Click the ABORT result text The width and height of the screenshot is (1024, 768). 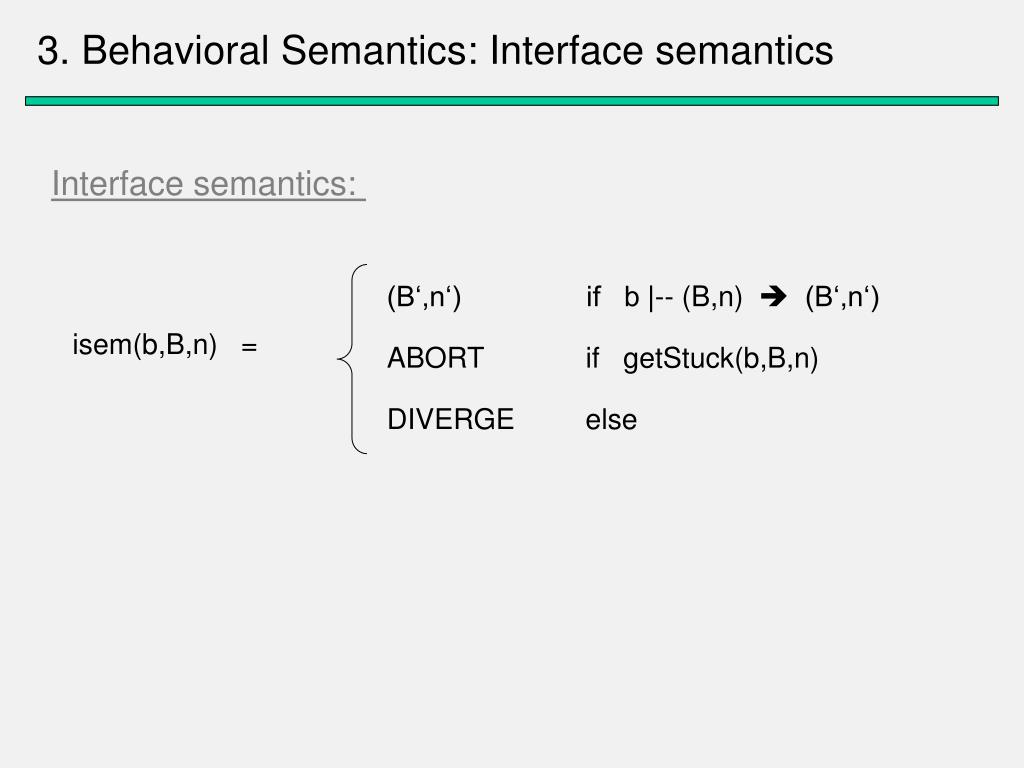coord(436,358)
